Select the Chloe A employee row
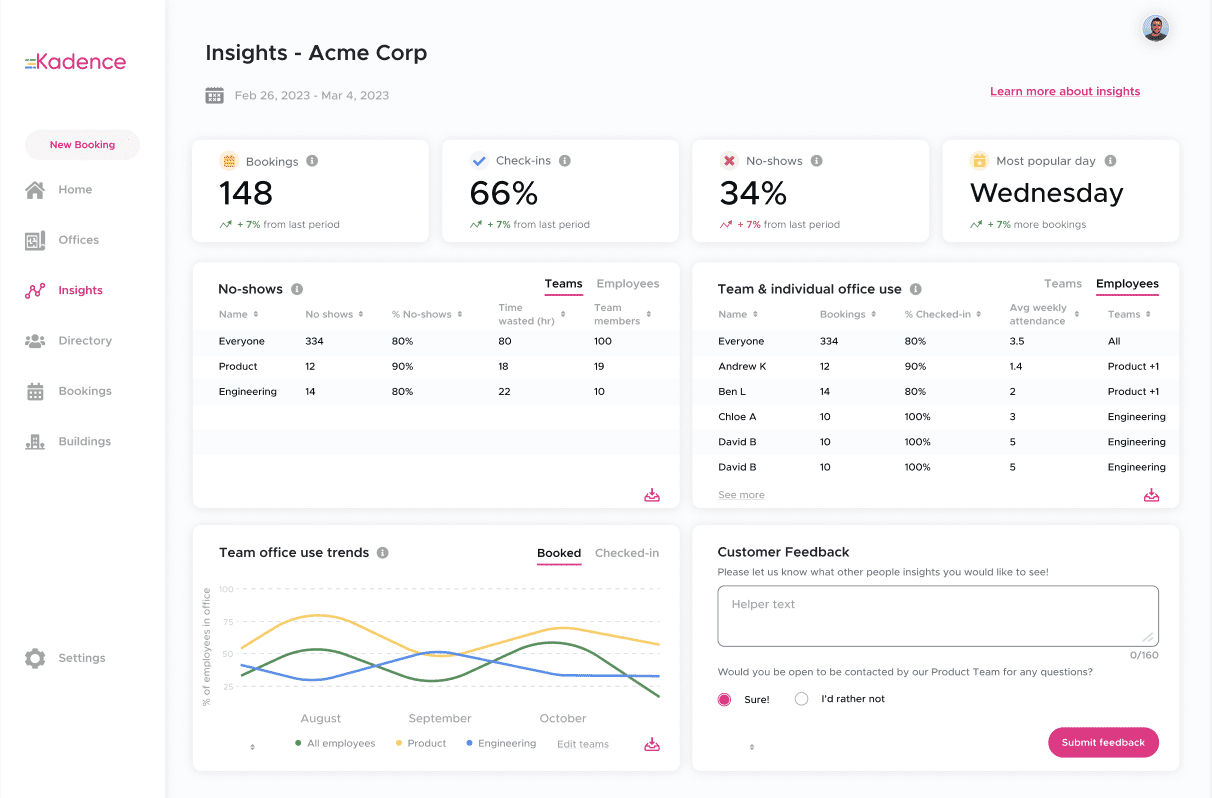1212x798 pixels. click(x=935, y=417)
